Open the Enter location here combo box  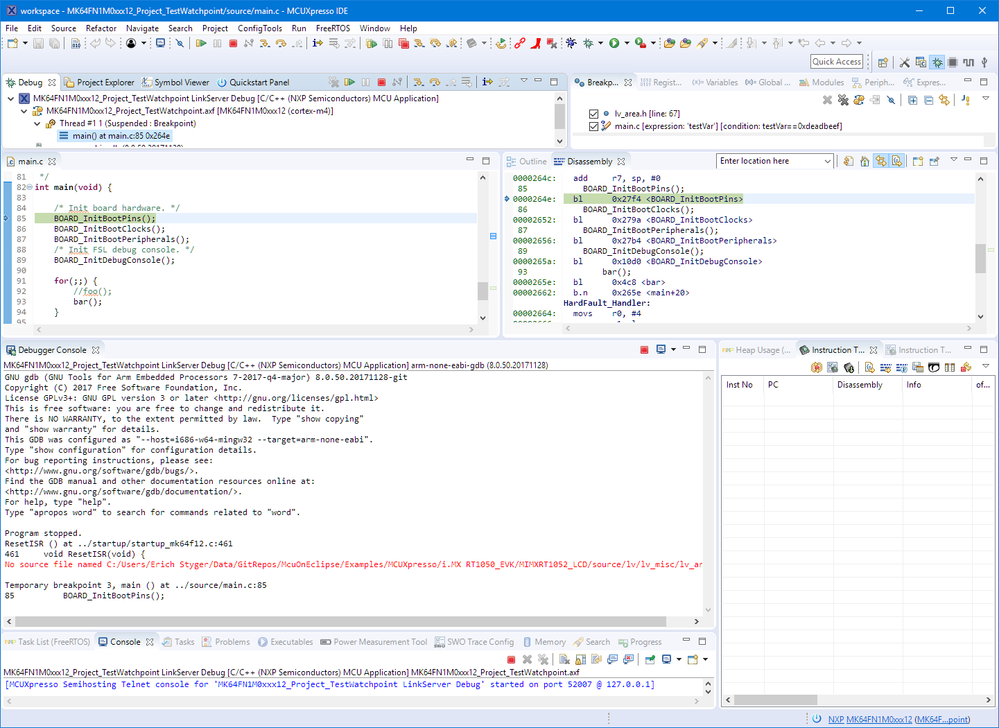775,161
